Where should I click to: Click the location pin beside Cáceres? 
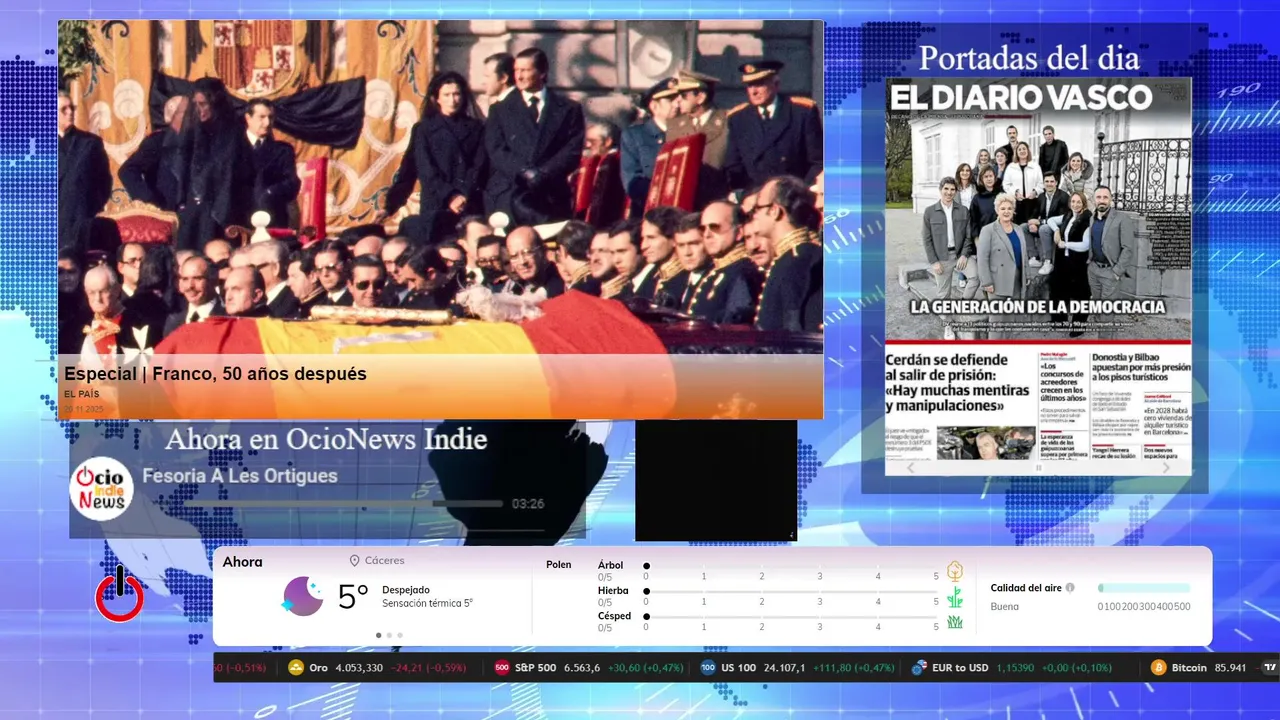pos(355,561)
